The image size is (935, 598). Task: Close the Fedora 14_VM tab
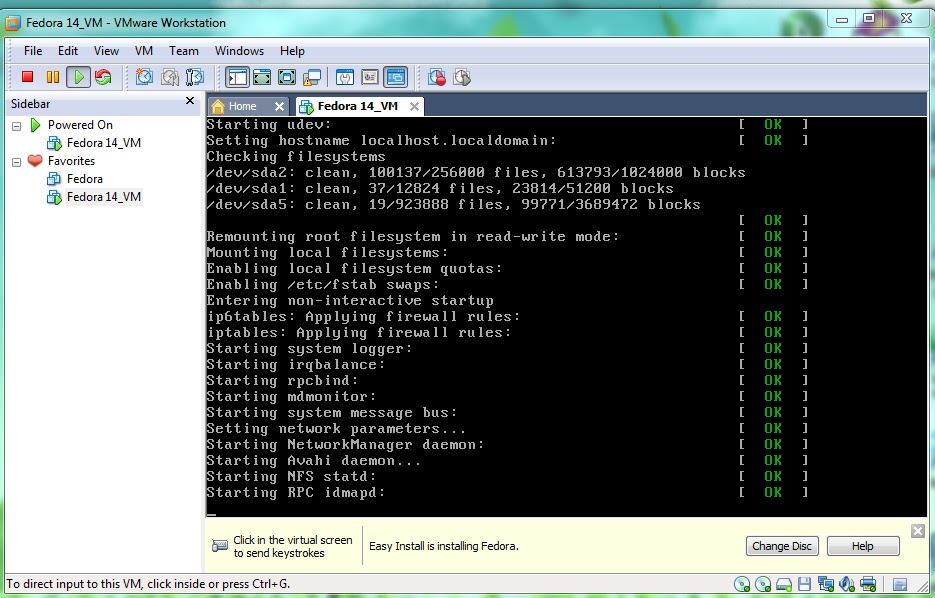pos(414,106)
